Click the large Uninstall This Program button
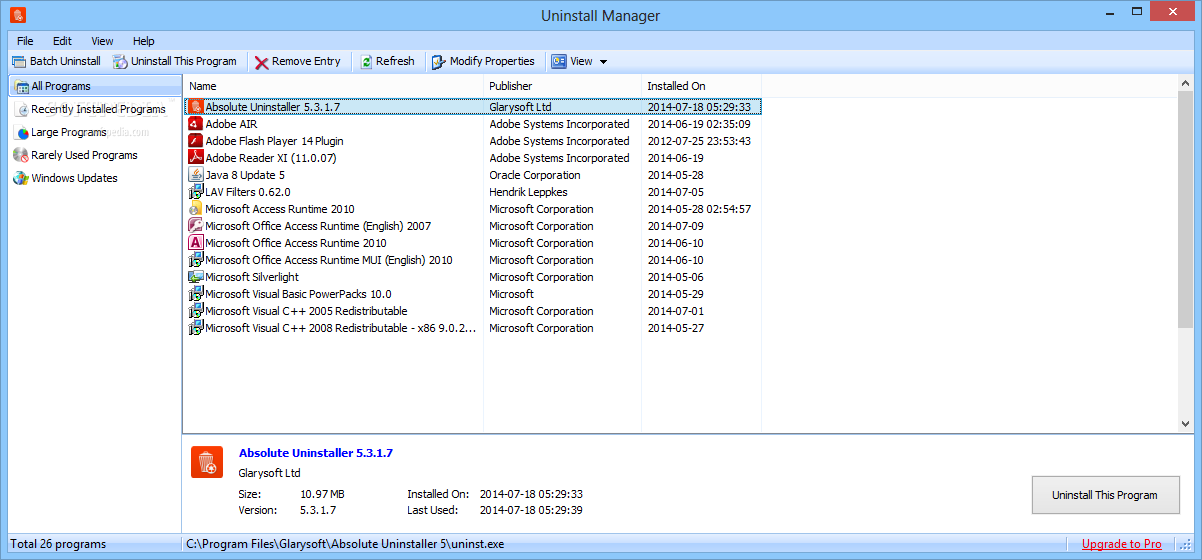Screen dimensions: 1202x560 [x=1105, y=495]
